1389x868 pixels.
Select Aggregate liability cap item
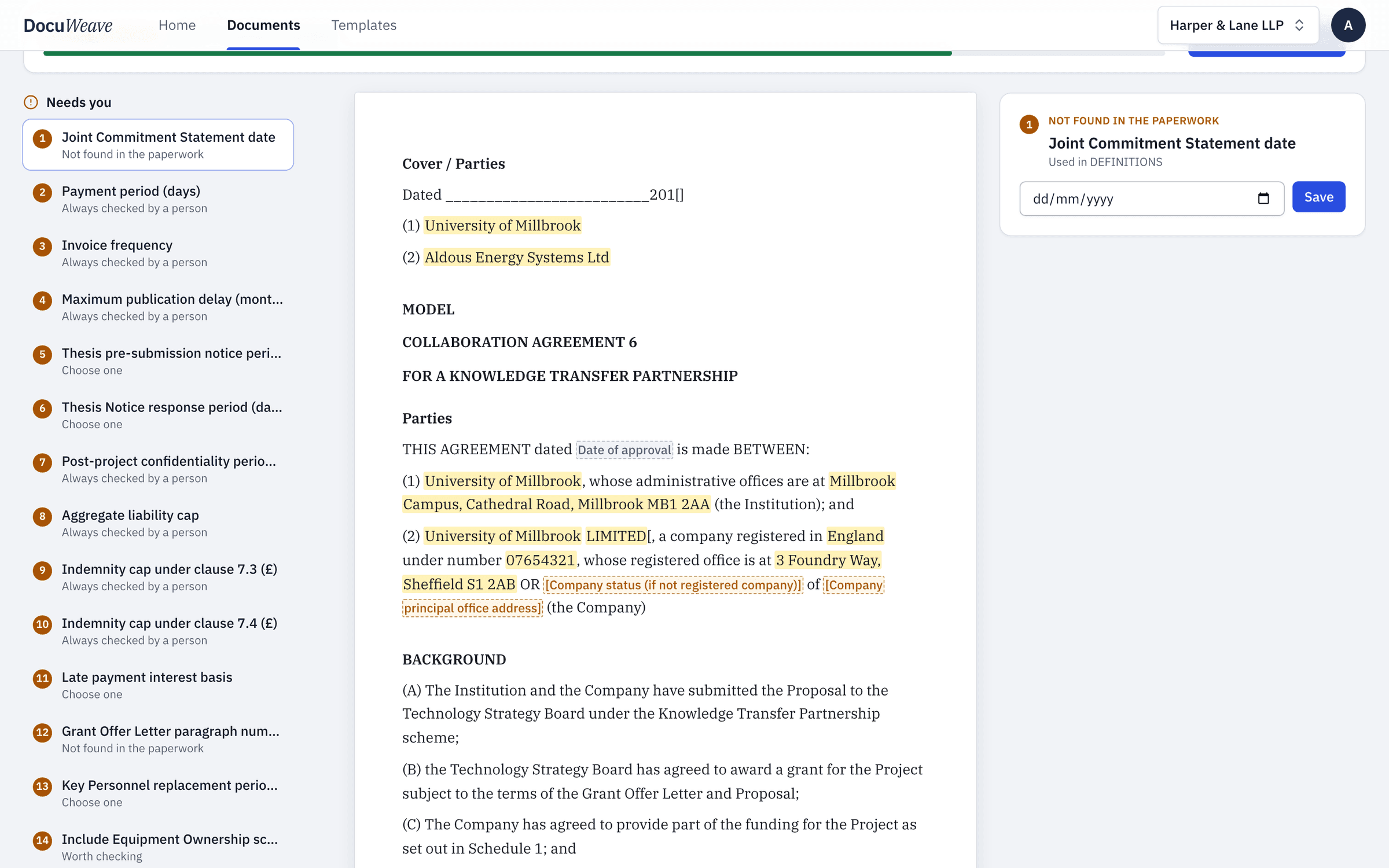[x=158, y=523]
